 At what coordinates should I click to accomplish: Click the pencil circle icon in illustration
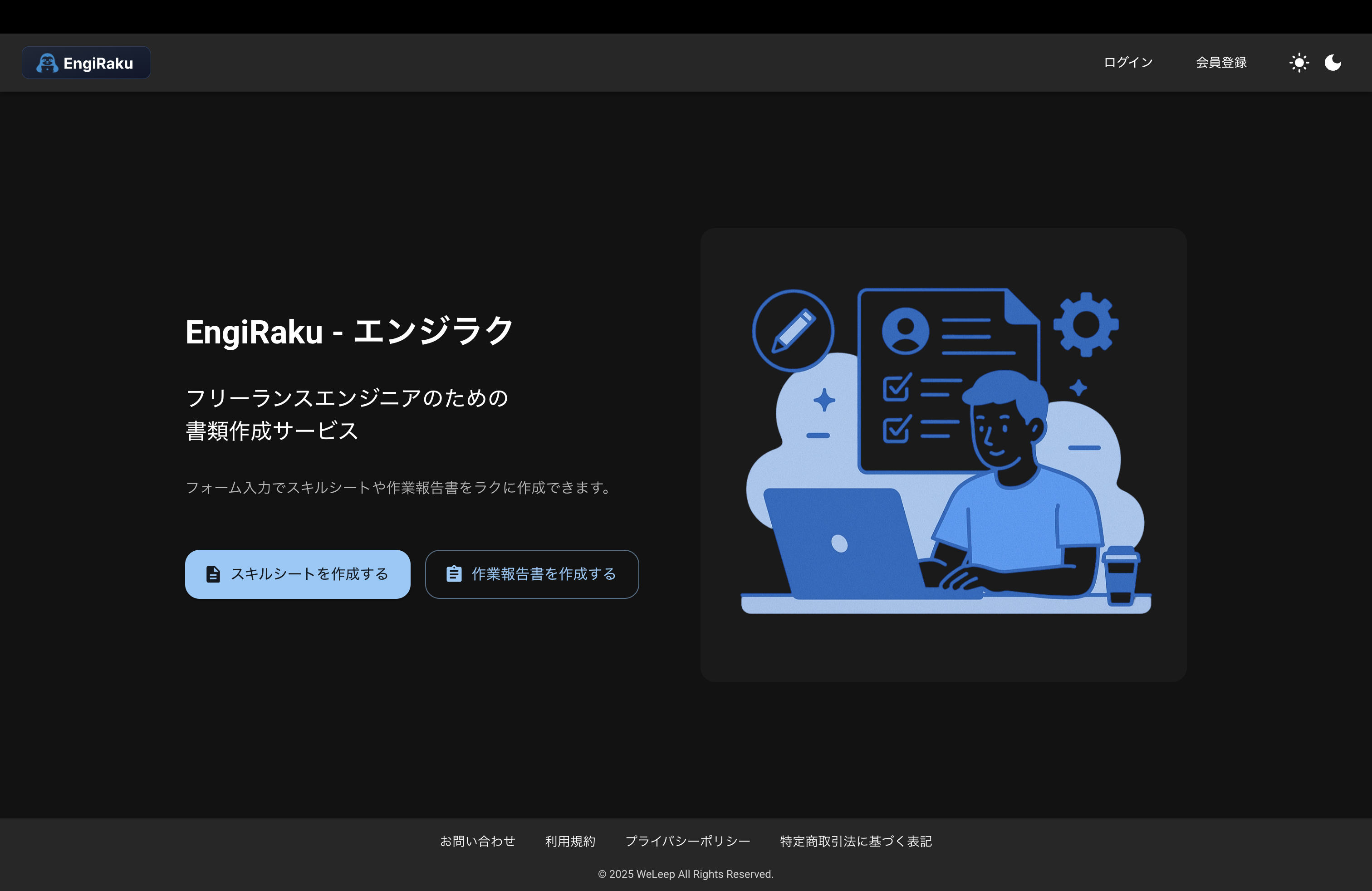[793, 330]
